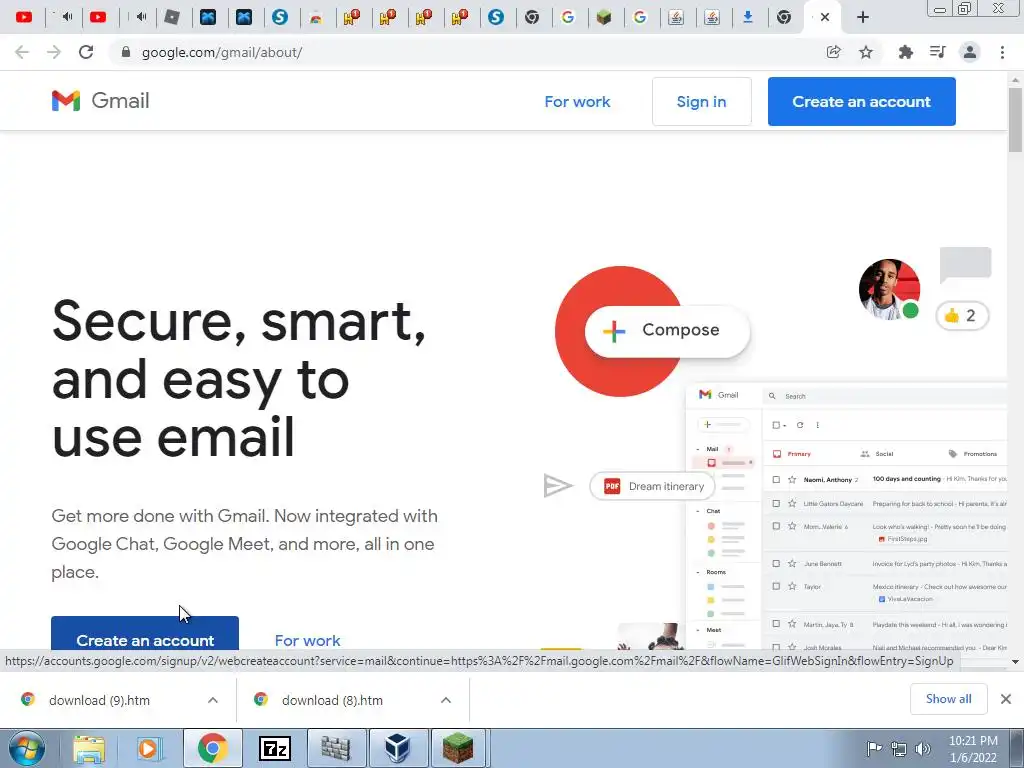Click Create an account below the headline

coord(145,635)
